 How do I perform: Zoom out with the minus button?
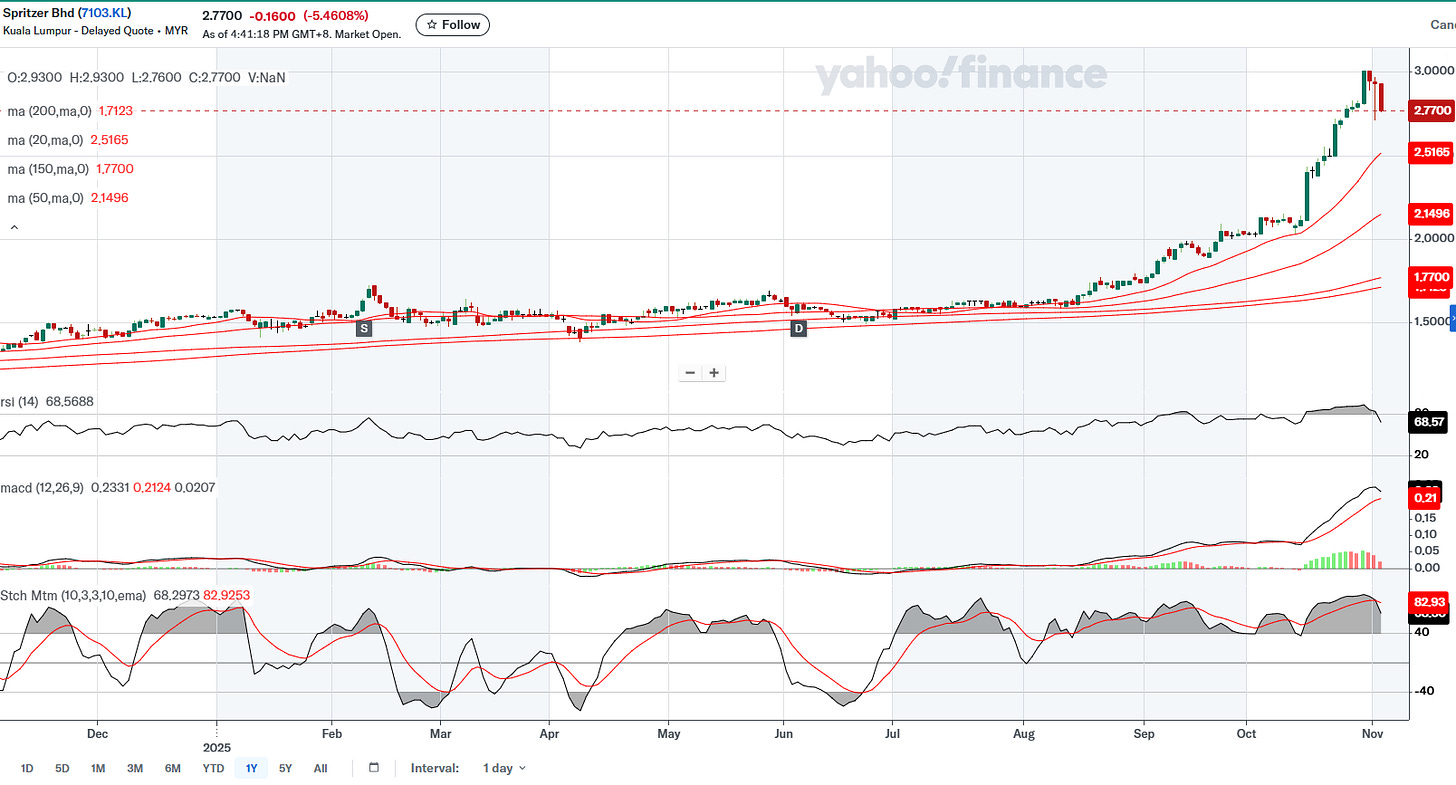[x=690, y=373]
